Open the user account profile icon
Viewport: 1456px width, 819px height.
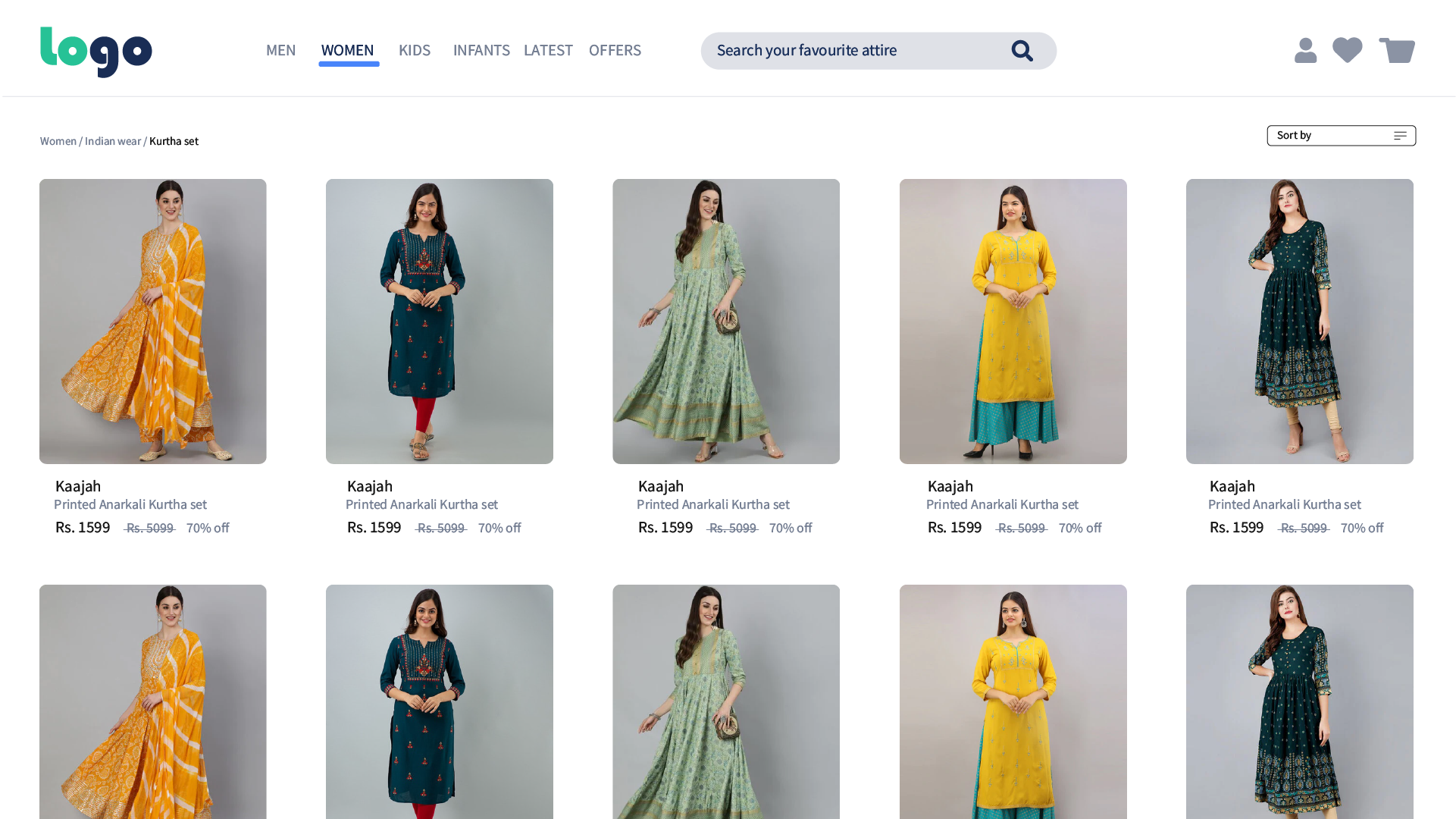(1305, 51)
